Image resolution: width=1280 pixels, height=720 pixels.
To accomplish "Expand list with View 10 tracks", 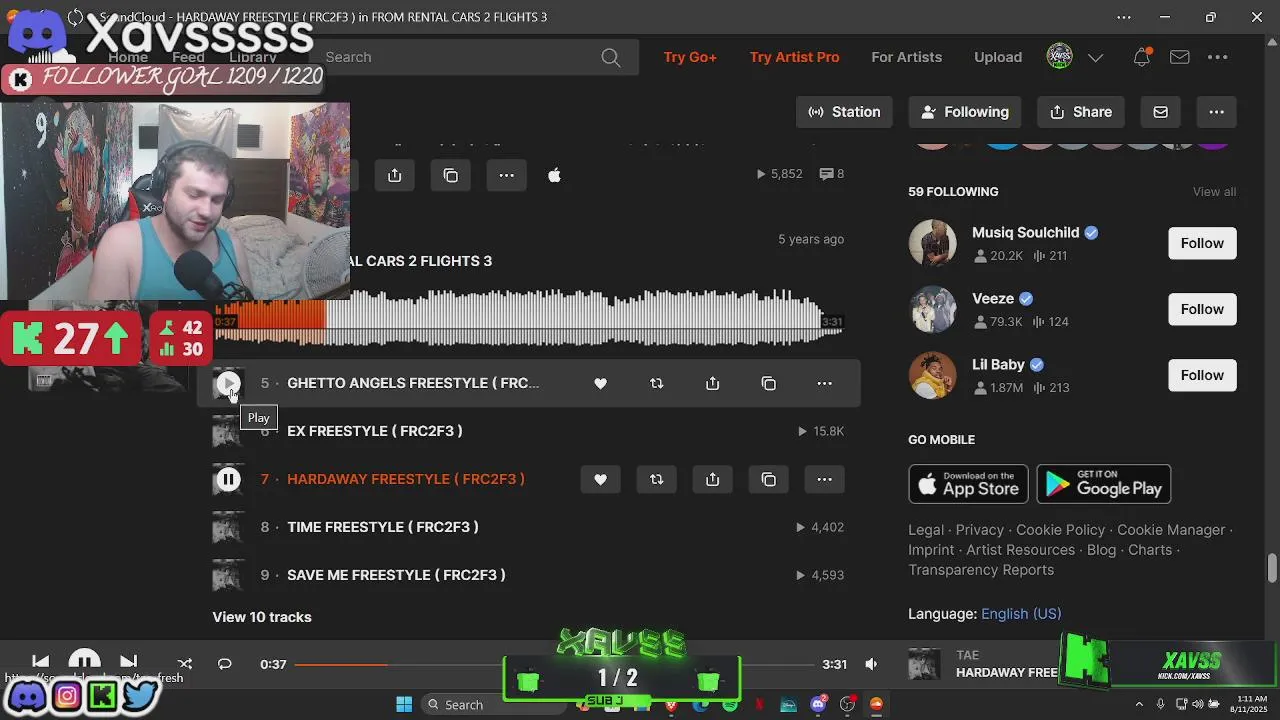I will click(262, 617).
